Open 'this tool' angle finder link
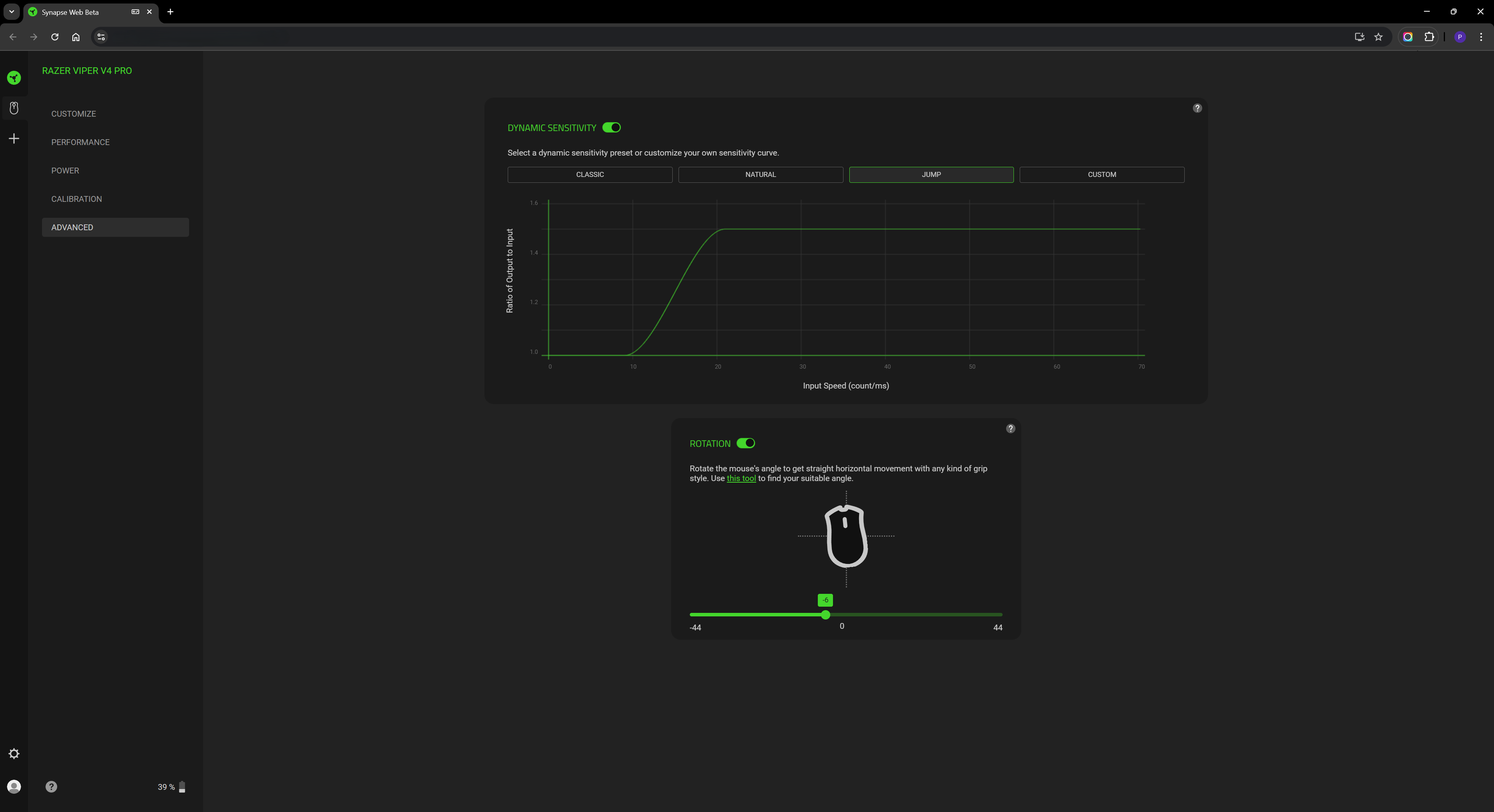This screenshot has width=1494, height=812. tap(741, 478)
